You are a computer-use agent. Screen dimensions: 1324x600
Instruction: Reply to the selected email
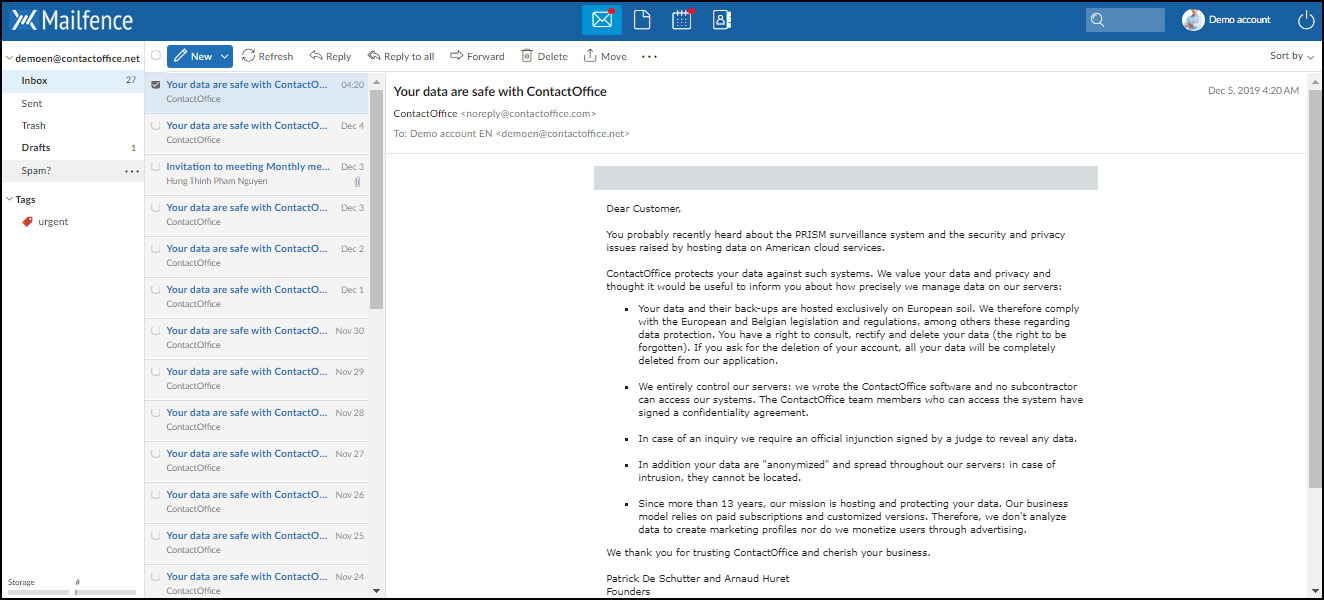(x=330, y=56)
